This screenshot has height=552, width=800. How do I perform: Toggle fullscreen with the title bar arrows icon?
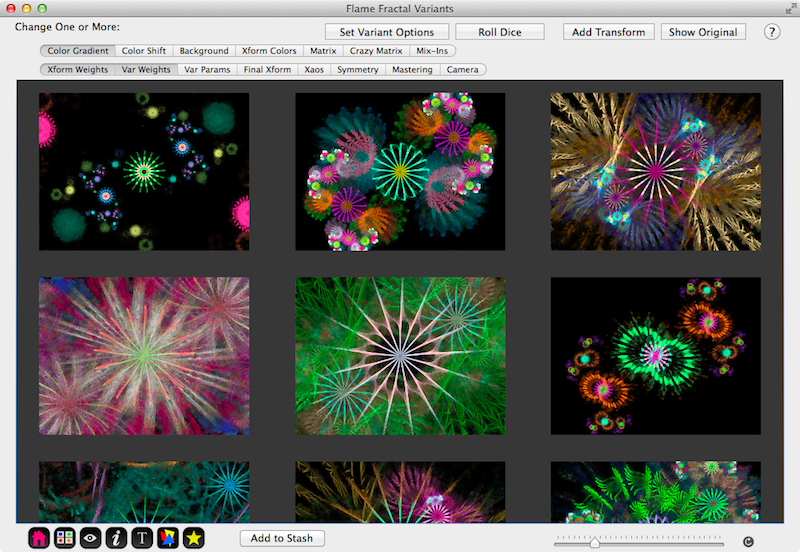pos(790,9)
